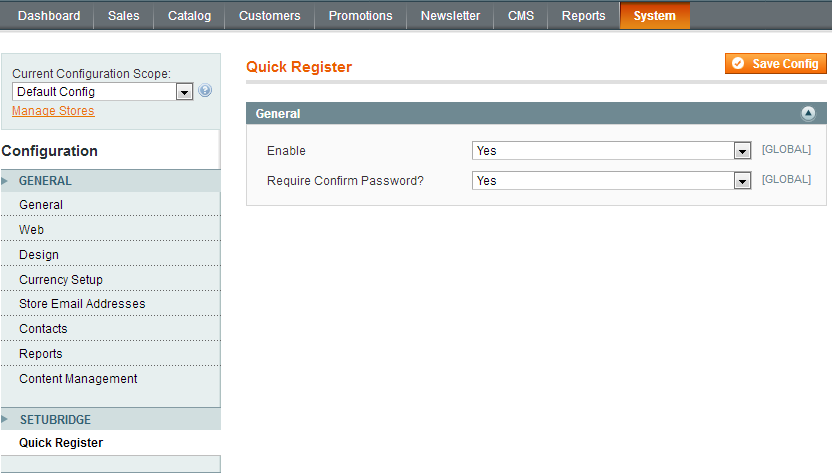Viewport: 832px width, 473px height.
Task: Open the Customers menu
Action: [270, 16]
